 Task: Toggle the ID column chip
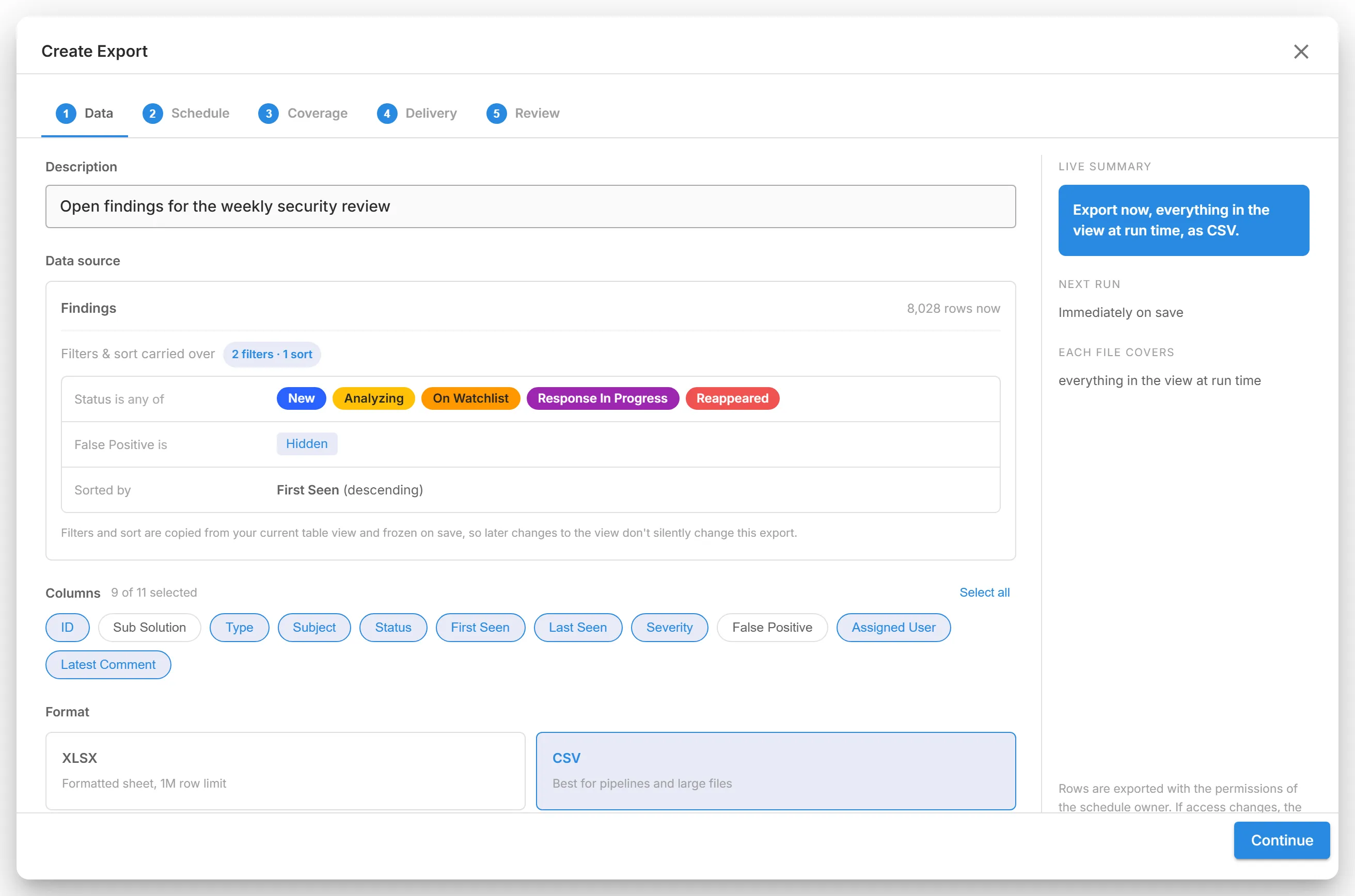[x=68, y=628]
